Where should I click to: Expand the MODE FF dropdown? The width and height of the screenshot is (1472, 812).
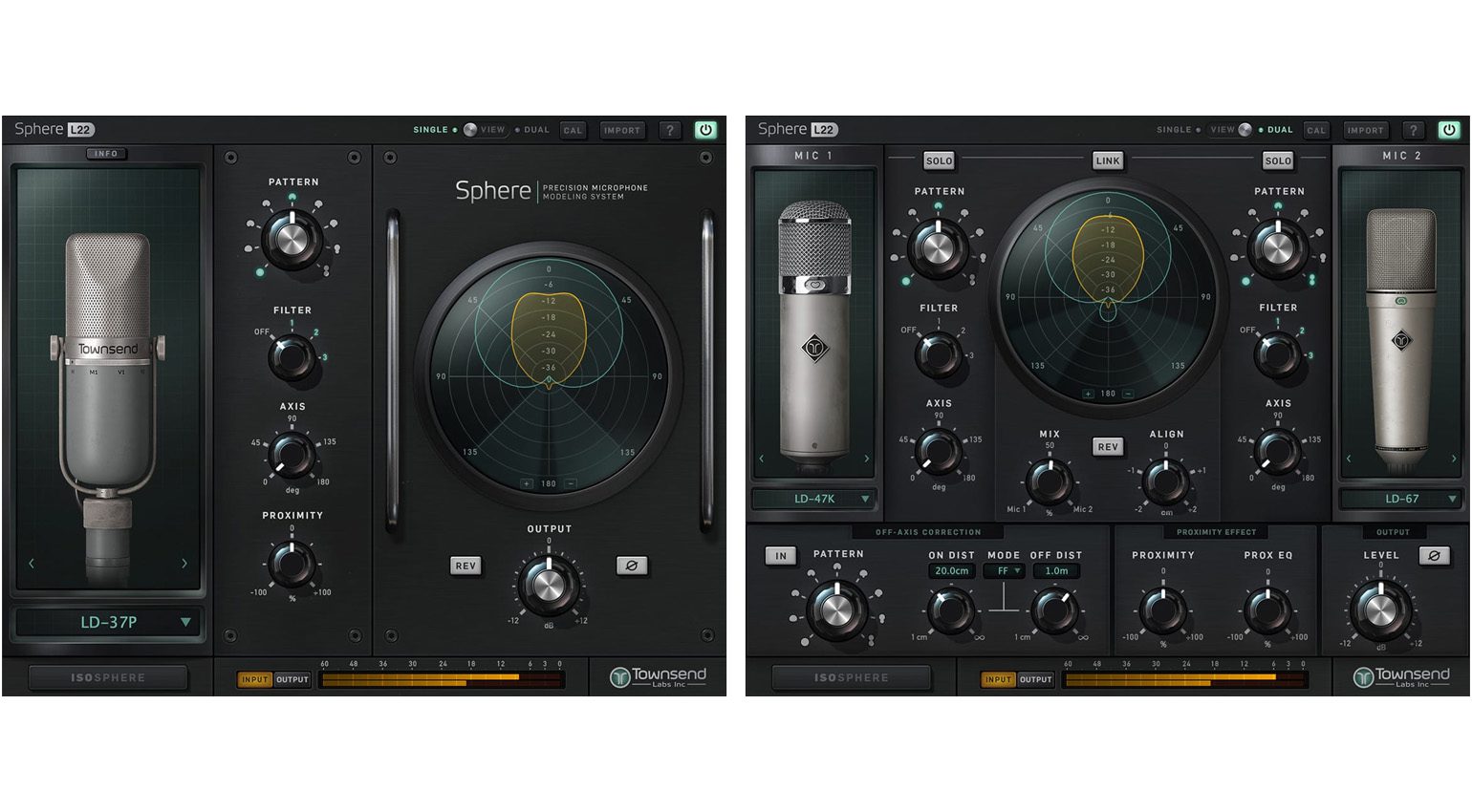click(x=1005, y=571)
